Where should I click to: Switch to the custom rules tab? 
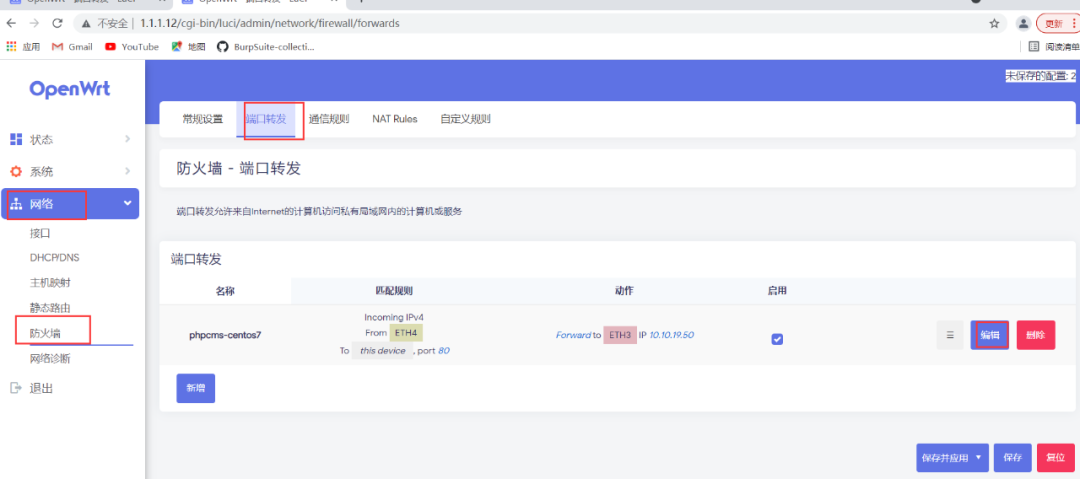466,119
